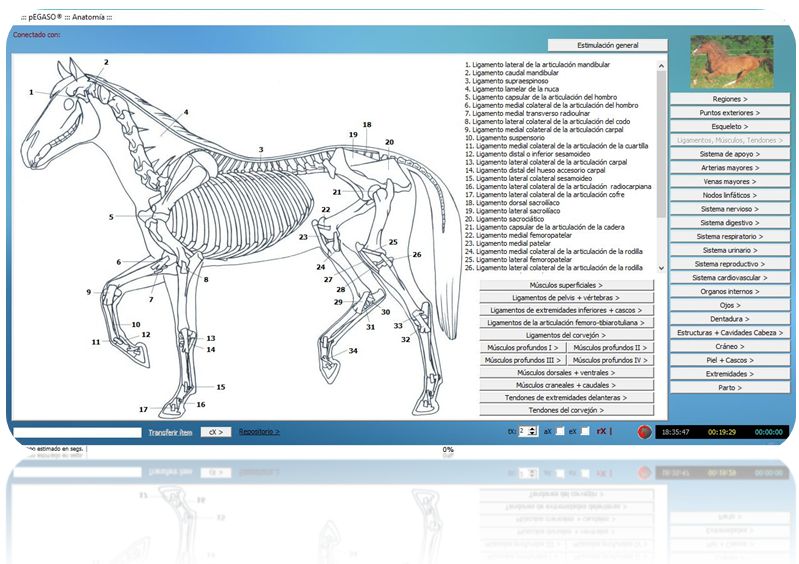Click the 18:35:47 clock display
799x564 pixels.
676,432
